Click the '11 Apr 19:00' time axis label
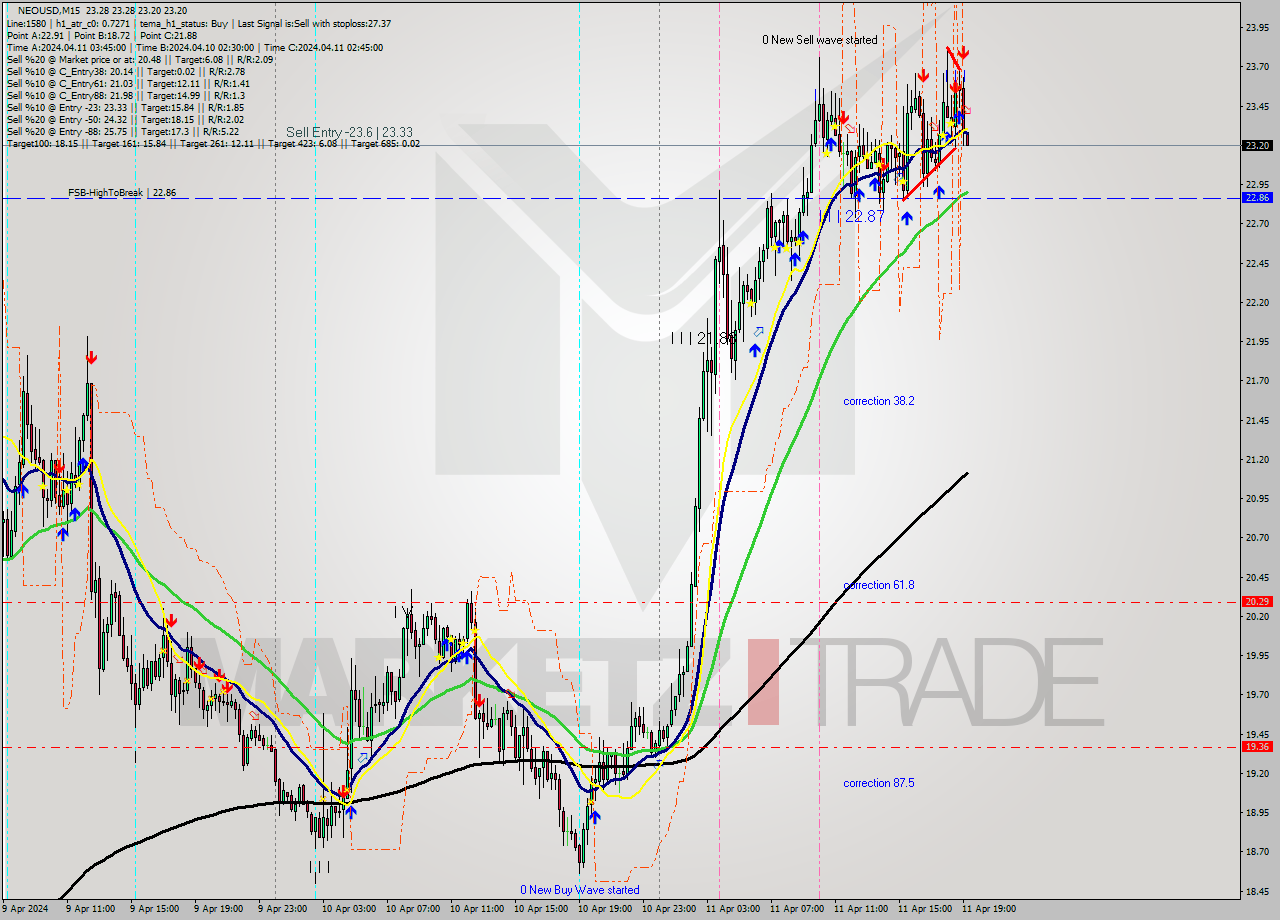Viewport: 1280px width, 920px height. click(989, 909)
